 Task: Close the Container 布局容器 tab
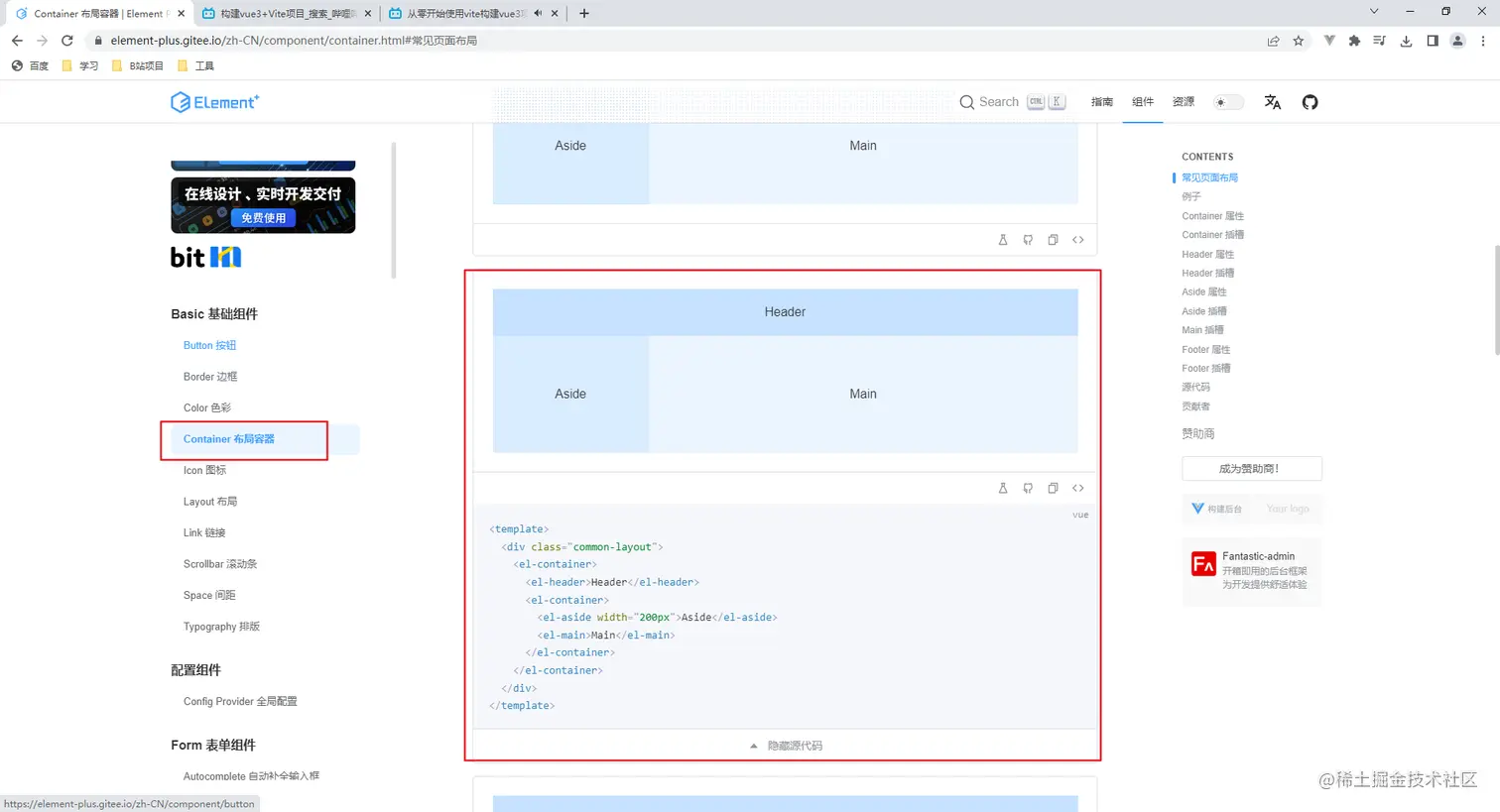coord(181,14)
